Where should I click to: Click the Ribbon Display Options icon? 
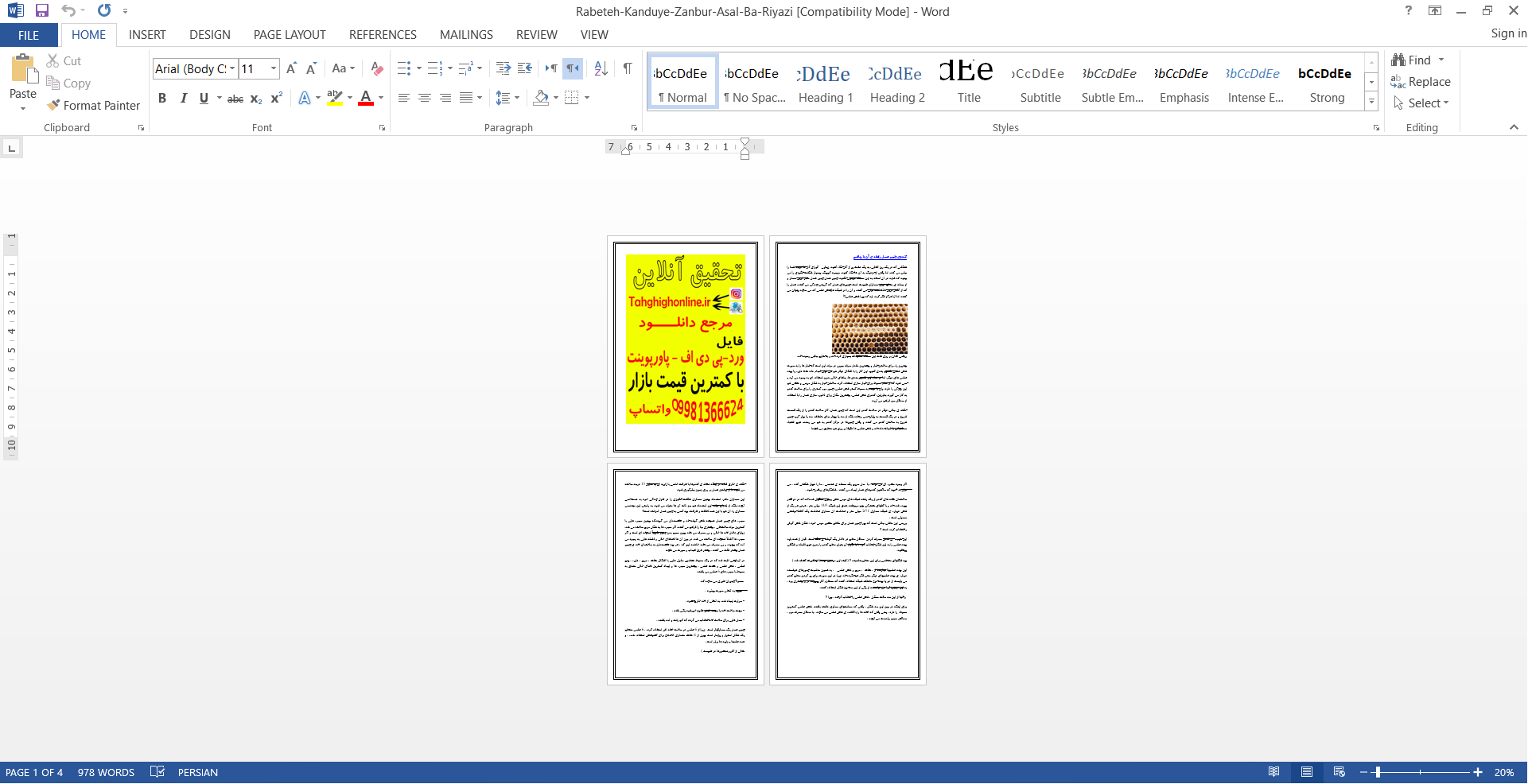point(1435,11)
